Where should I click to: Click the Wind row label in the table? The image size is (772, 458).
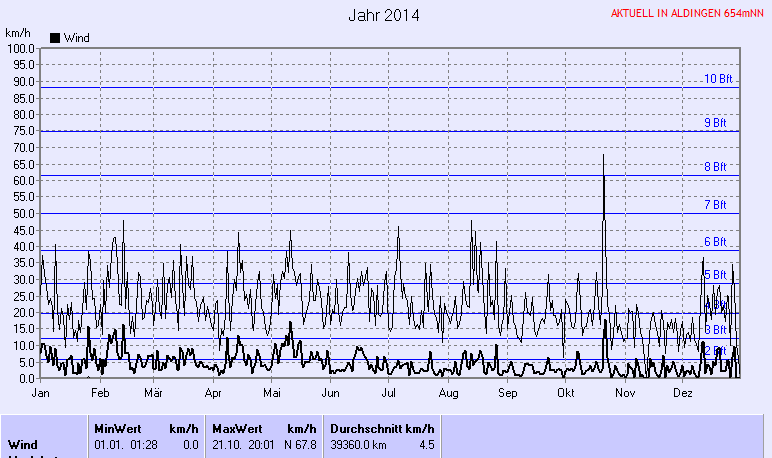(x=24, y=444)
